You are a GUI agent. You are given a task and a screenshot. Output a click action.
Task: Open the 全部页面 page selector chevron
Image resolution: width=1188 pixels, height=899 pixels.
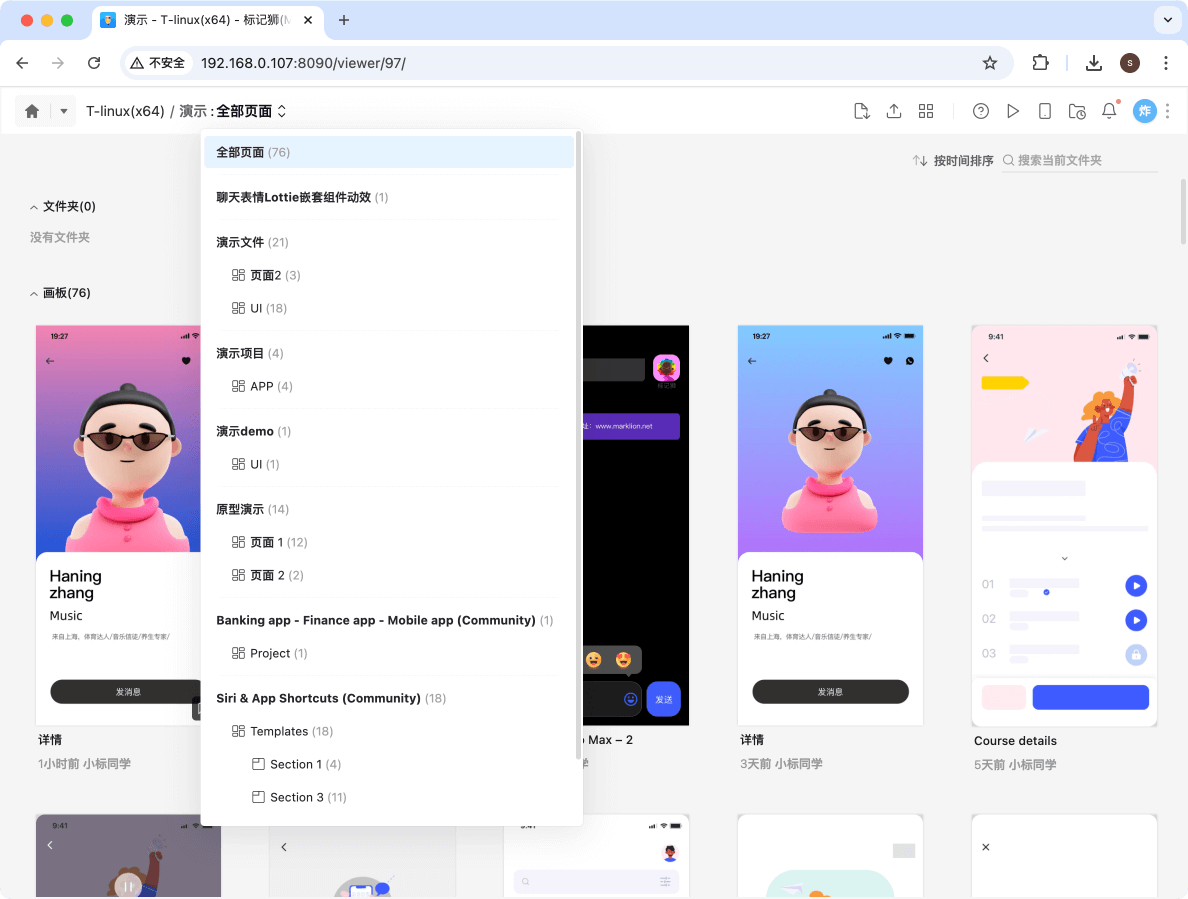pos(281,113)
